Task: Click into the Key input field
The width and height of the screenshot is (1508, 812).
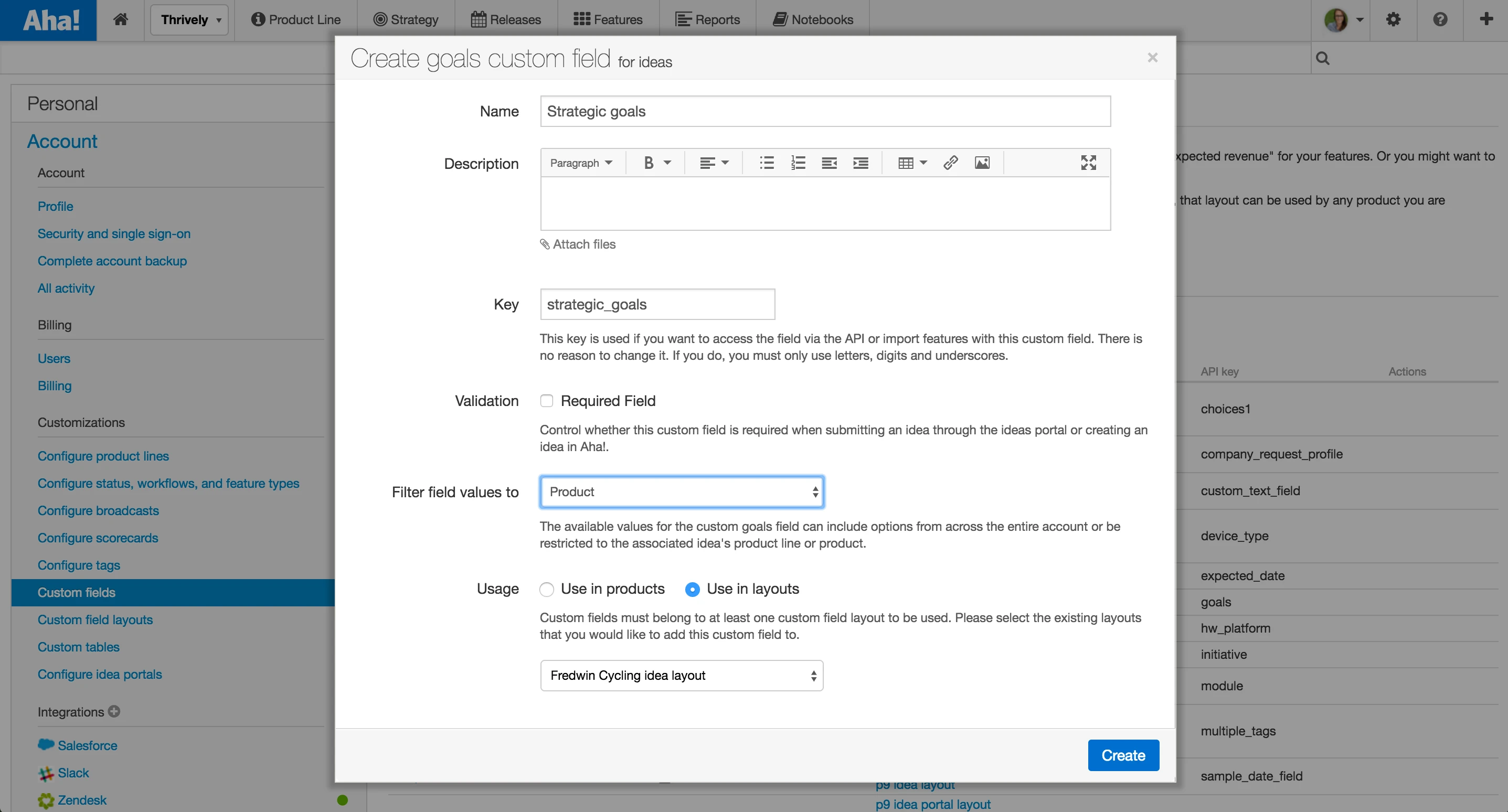Action: click(657, 304)
